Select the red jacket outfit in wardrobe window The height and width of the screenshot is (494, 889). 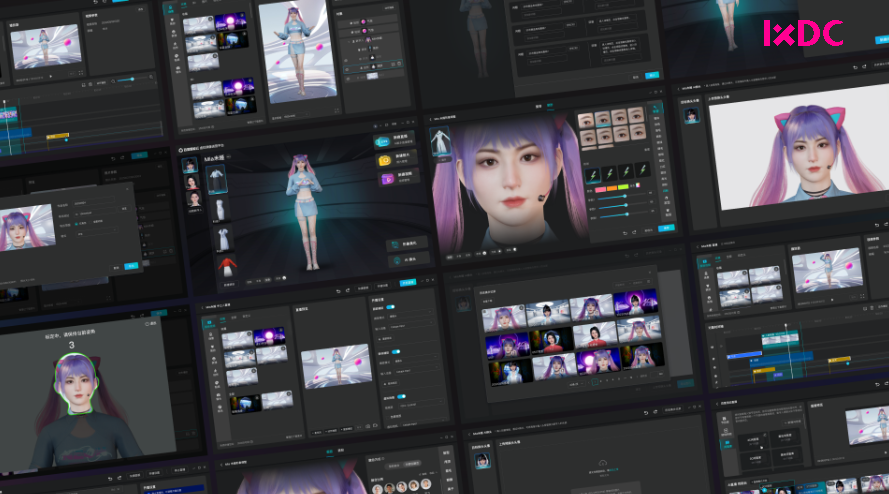pyautogui.click(x=227, y=265)
